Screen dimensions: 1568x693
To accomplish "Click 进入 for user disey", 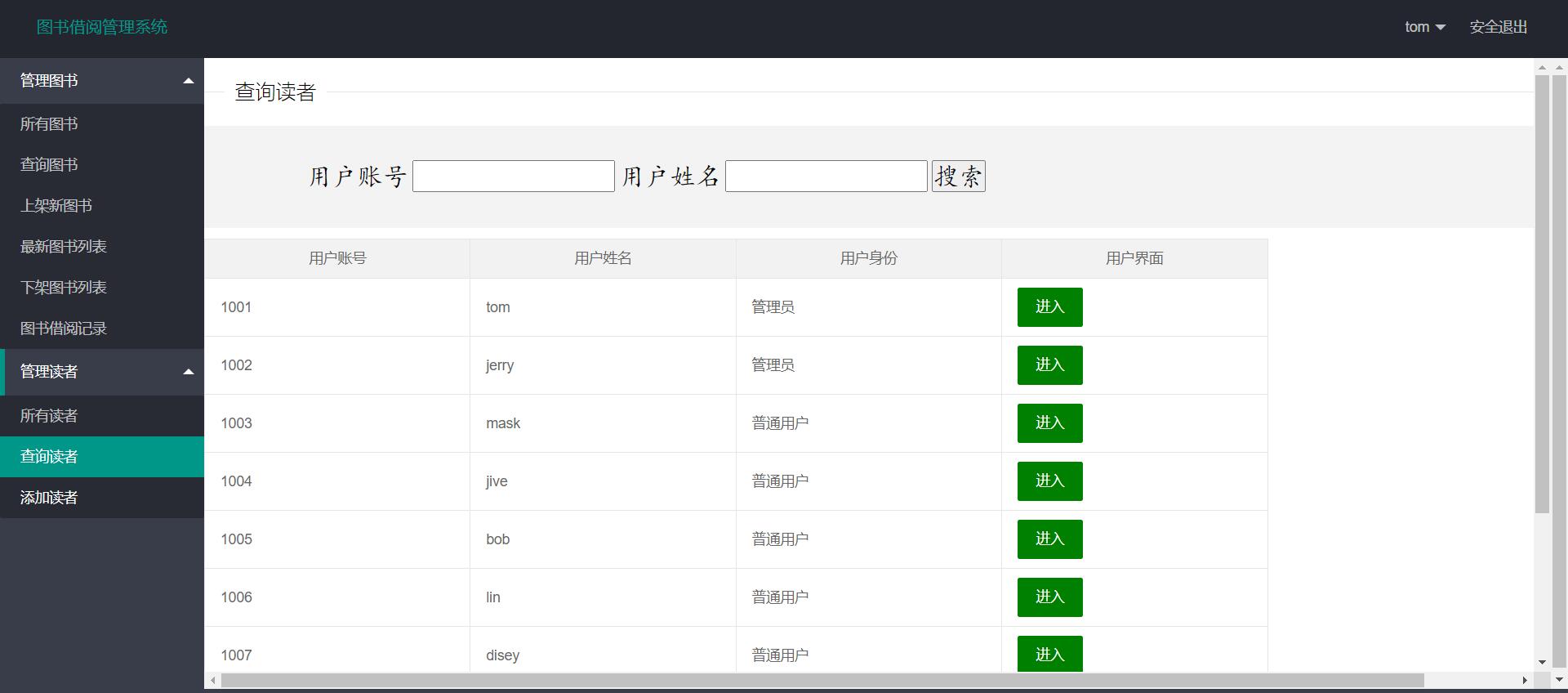I will (x=1050, y=654).
